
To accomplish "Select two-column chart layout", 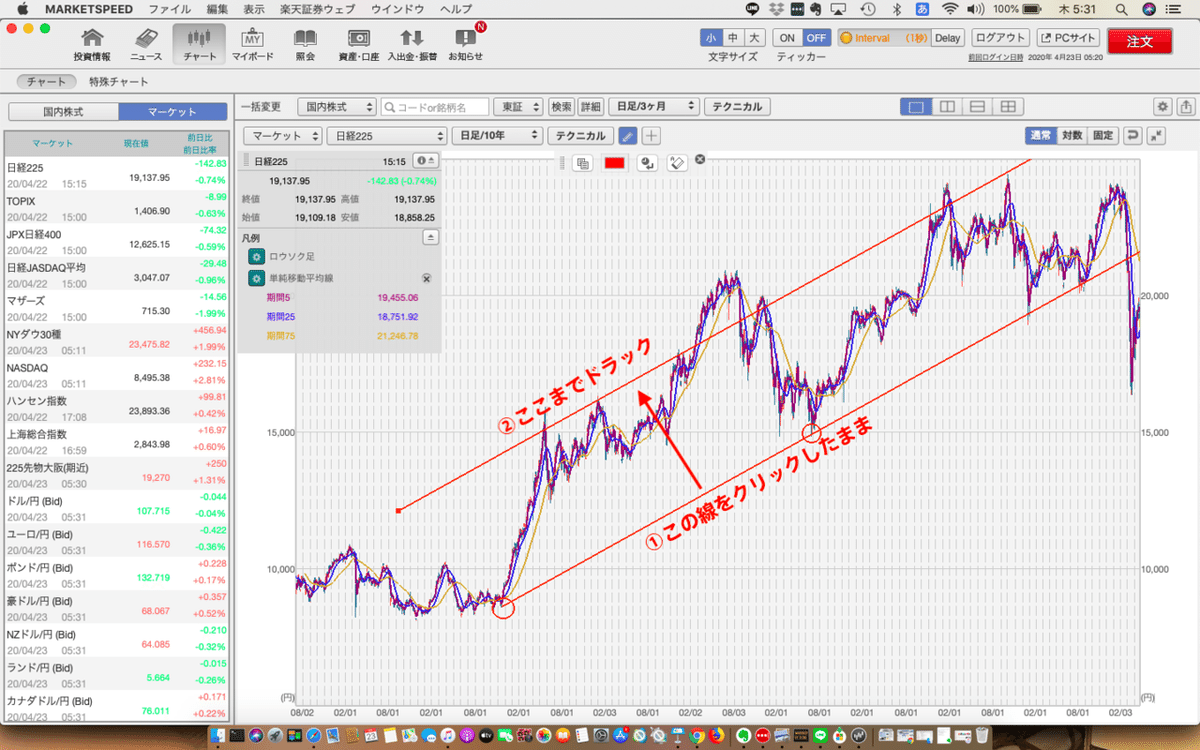I will 946,106.
